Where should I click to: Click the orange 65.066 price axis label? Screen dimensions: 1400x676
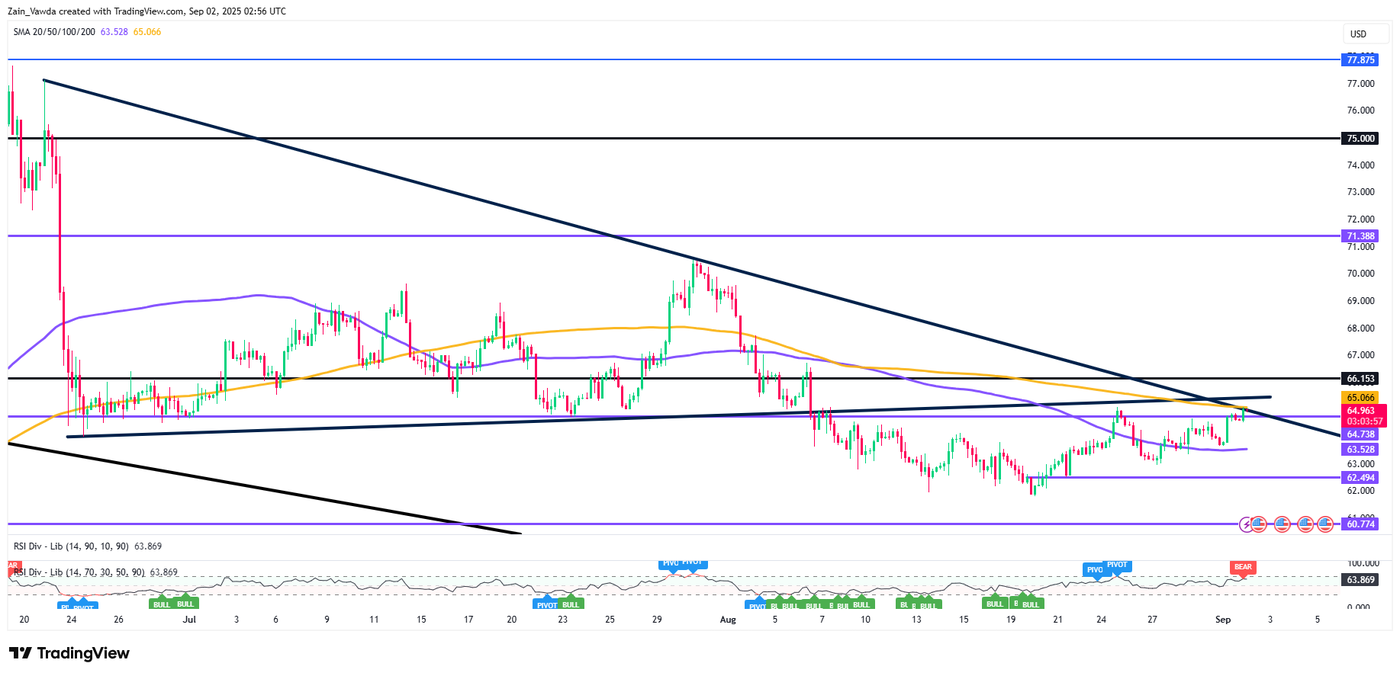[1359, 396]
